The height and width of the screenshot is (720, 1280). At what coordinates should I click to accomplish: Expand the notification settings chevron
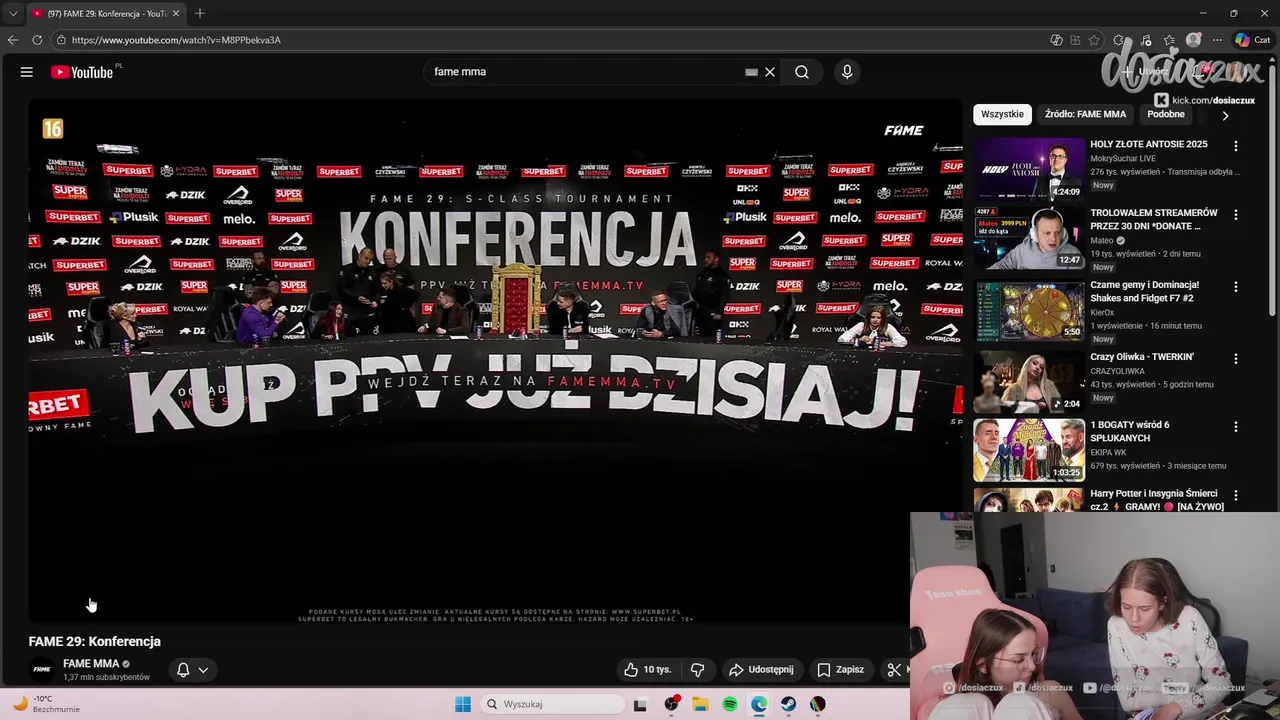pyautogui.click(x=203, y=670)
